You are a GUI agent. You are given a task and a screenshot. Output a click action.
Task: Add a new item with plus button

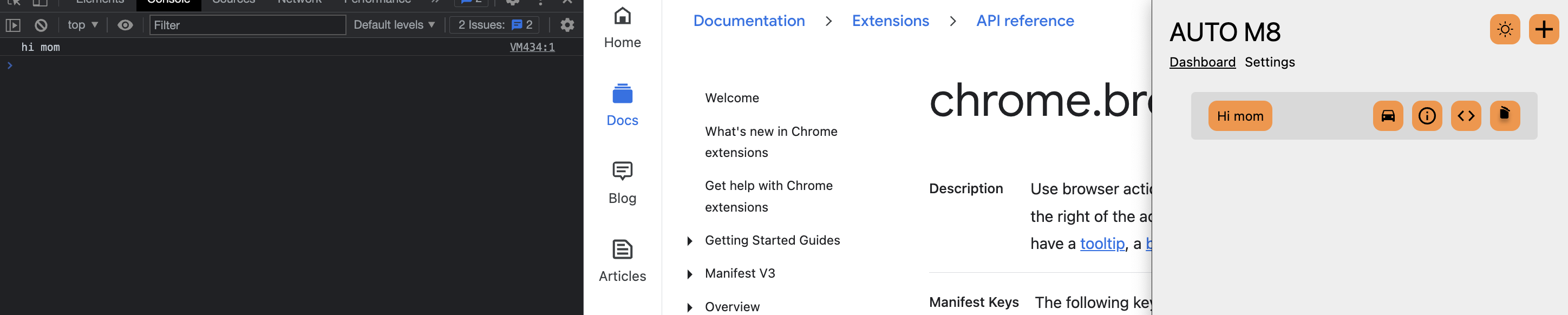click(1544, 29)
